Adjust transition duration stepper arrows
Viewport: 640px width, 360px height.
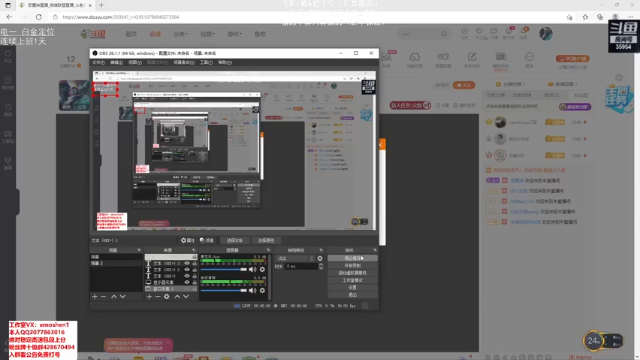click(320, 266)
